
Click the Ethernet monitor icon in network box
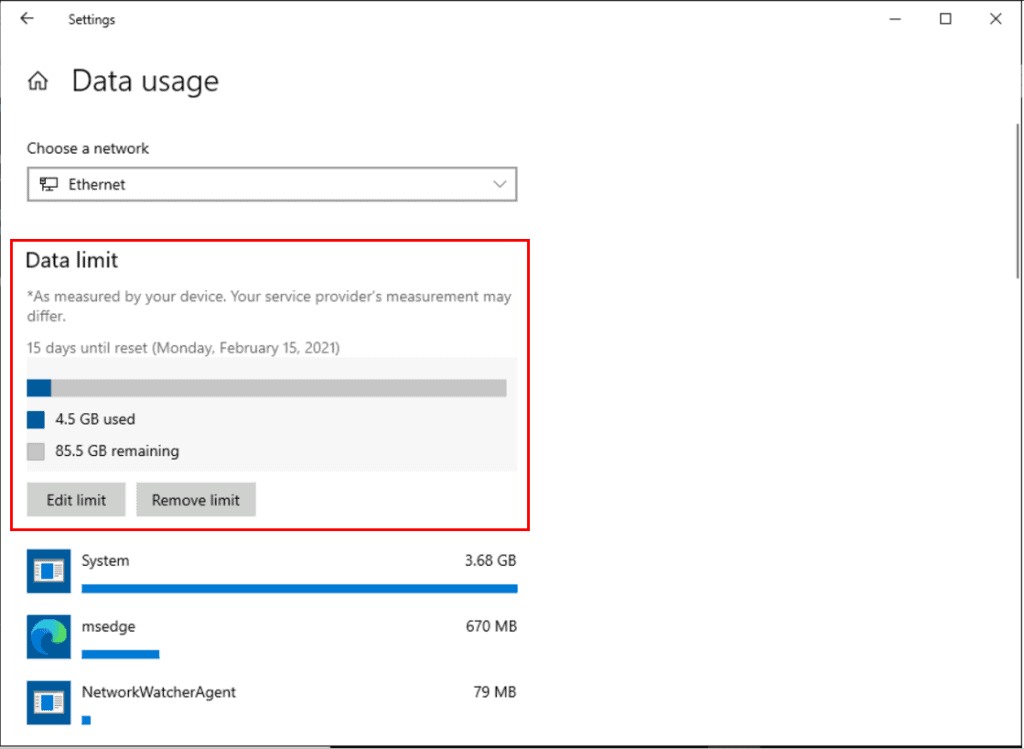(x=48, y=184)
